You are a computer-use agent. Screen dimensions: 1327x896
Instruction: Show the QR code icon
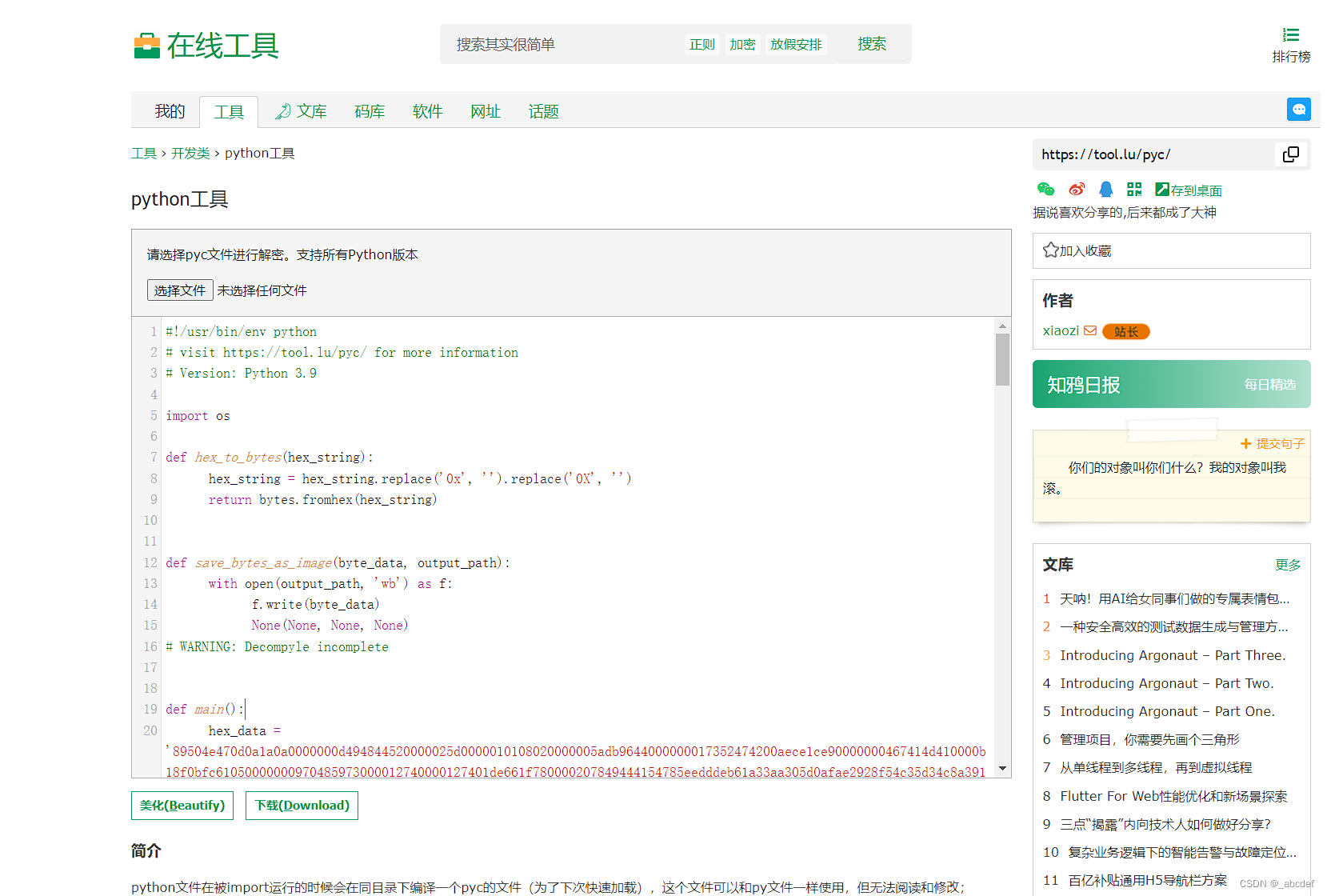(1134, 190)
